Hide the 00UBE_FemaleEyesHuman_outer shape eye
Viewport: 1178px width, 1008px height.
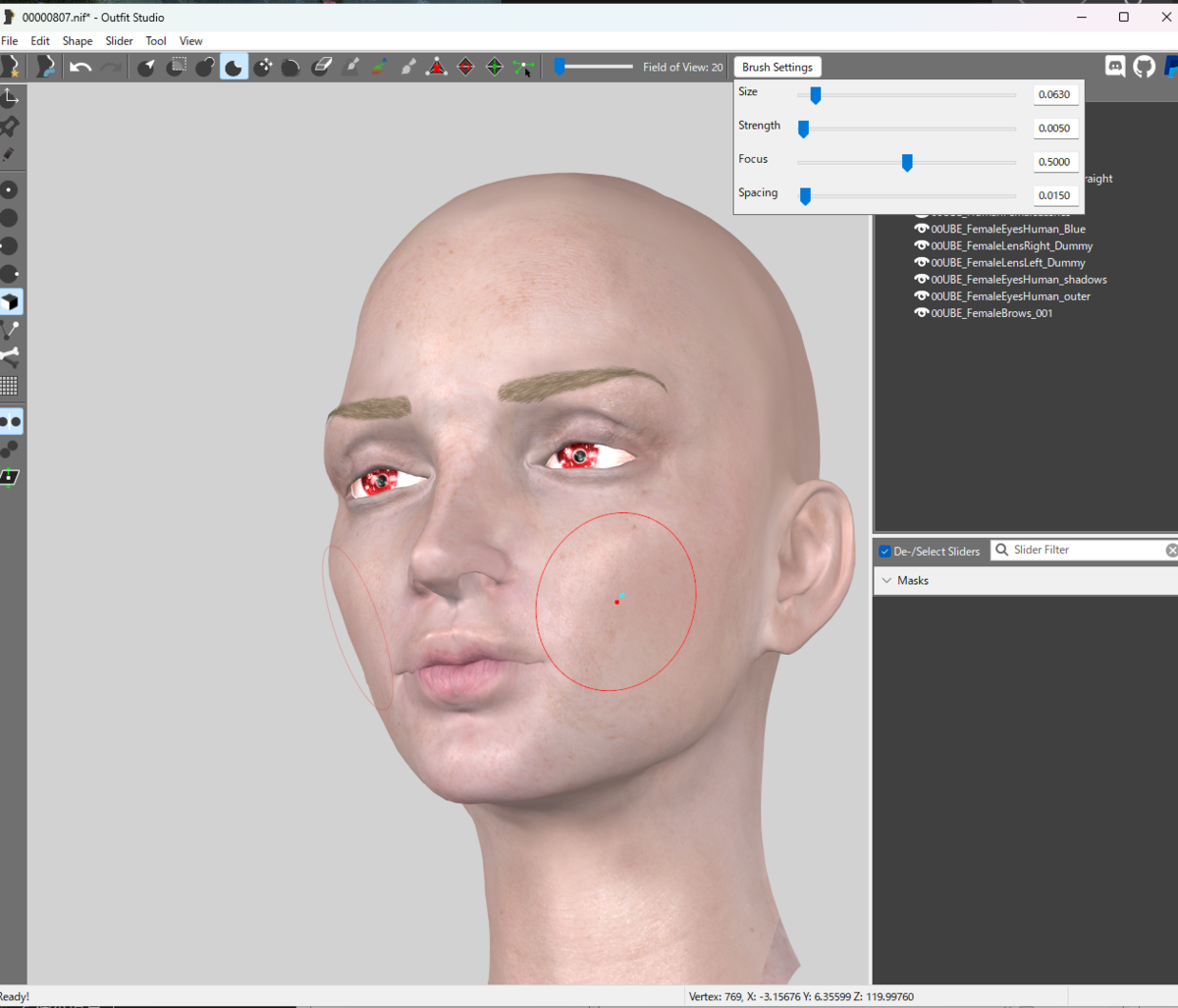pos(922,296)
